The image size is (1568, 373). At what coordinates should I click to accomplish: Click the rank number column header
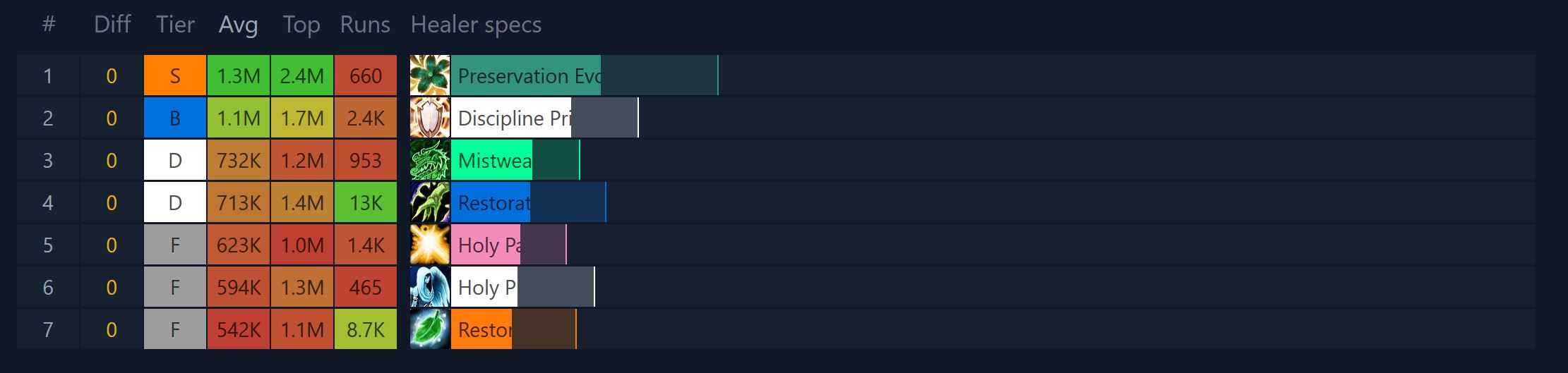48,25
